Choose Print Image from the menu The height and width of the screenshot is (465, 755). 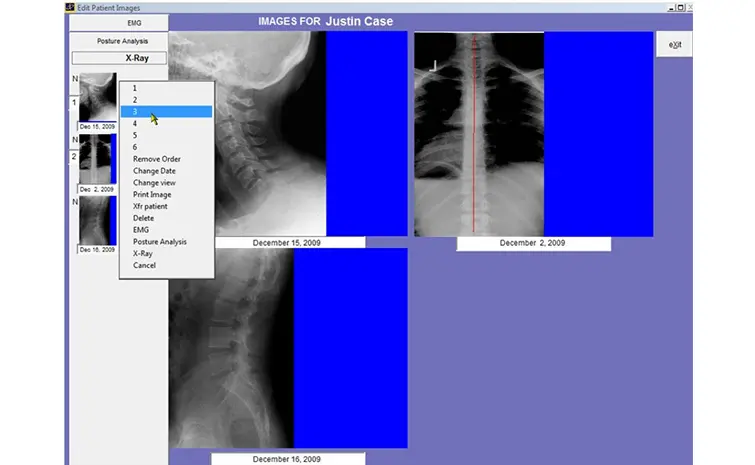pyautogui.click(x=166, y=194)
